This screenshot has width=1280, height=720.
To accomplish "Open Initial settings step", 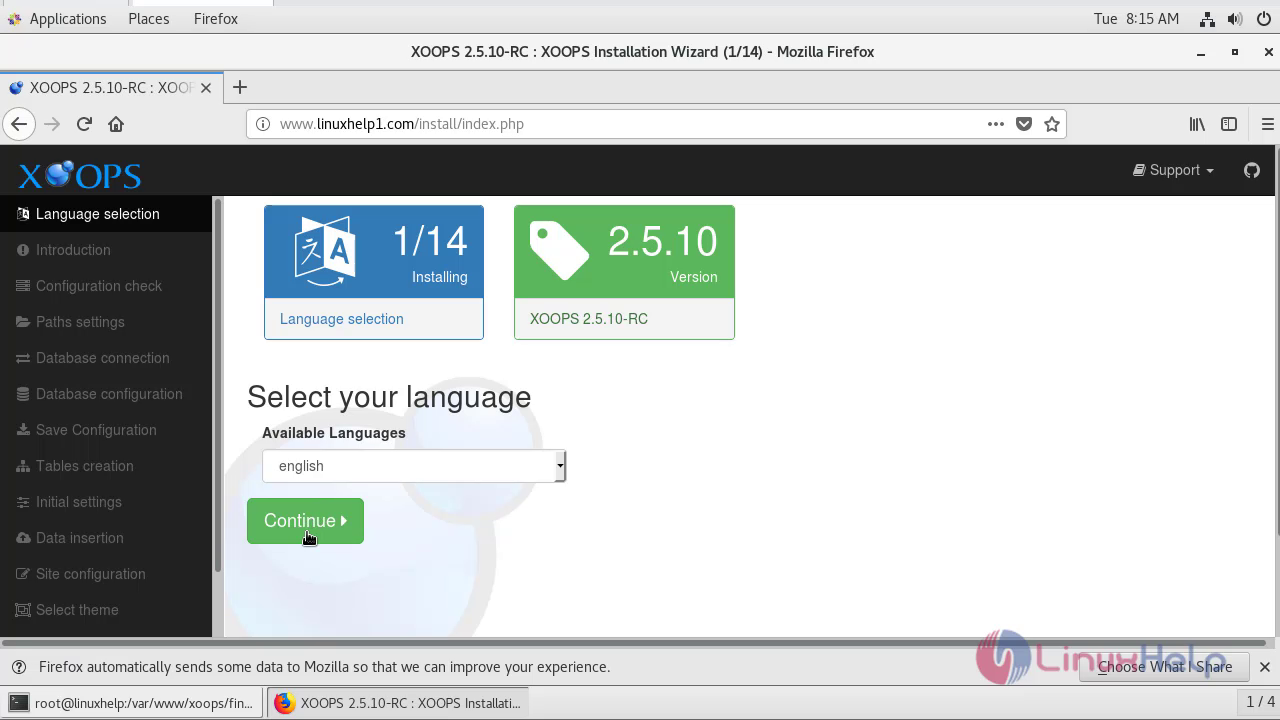I will (x=106, y=502).
